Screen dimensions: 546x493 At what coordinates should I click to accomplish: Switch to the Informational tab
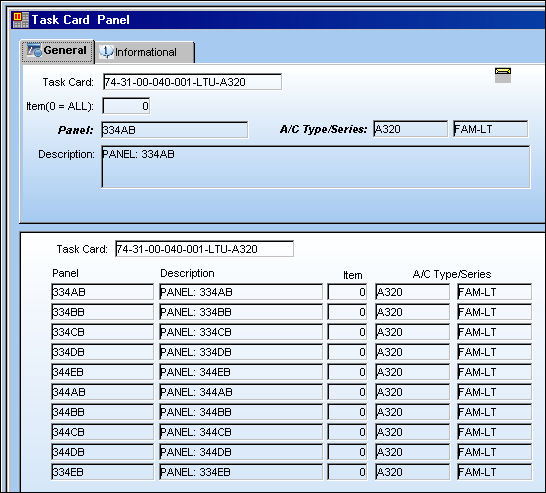click(x=145, y=52)
